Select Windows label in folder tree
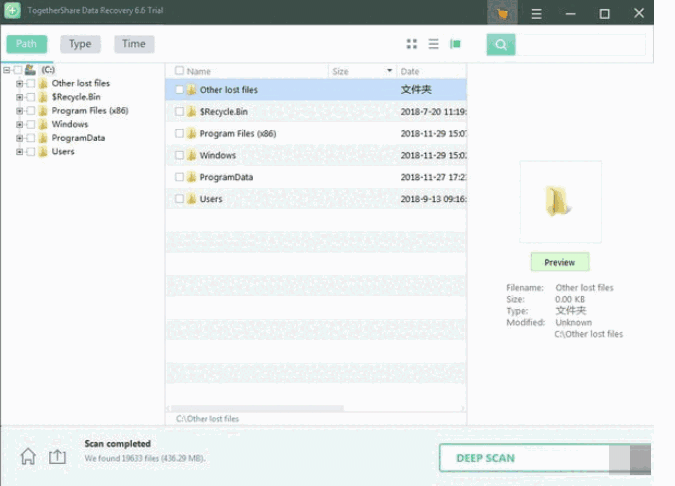 (70, 124)
